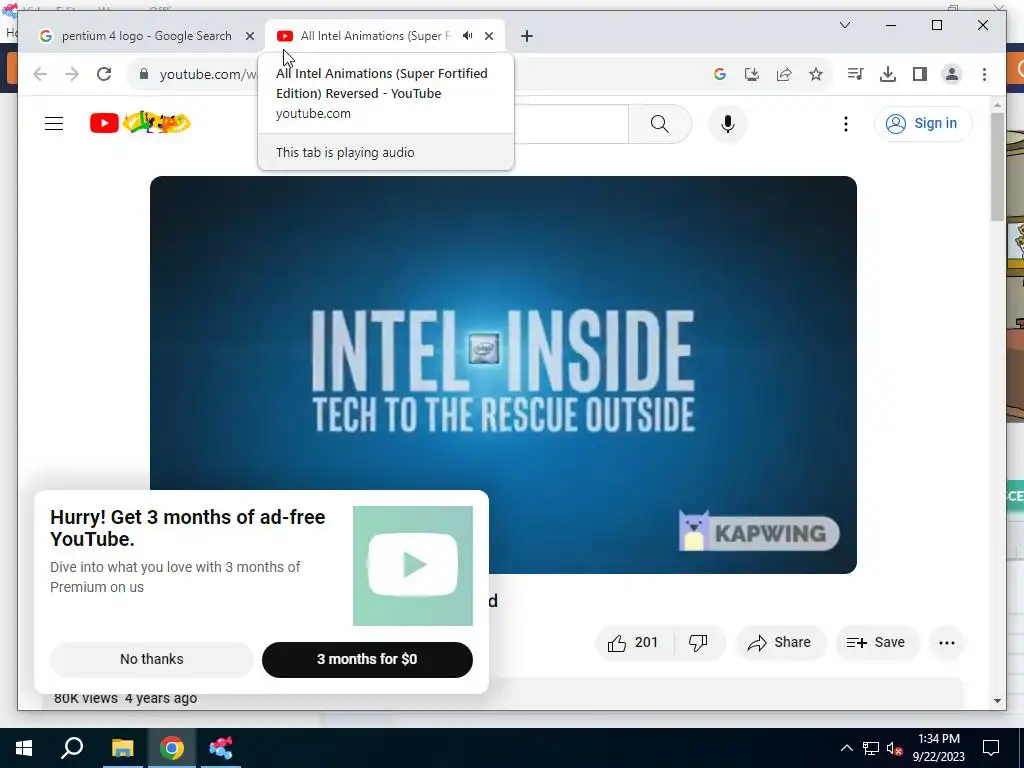Open Chrome media controls icon
This screenshot has height=768, width=1024.
[856, 74]
